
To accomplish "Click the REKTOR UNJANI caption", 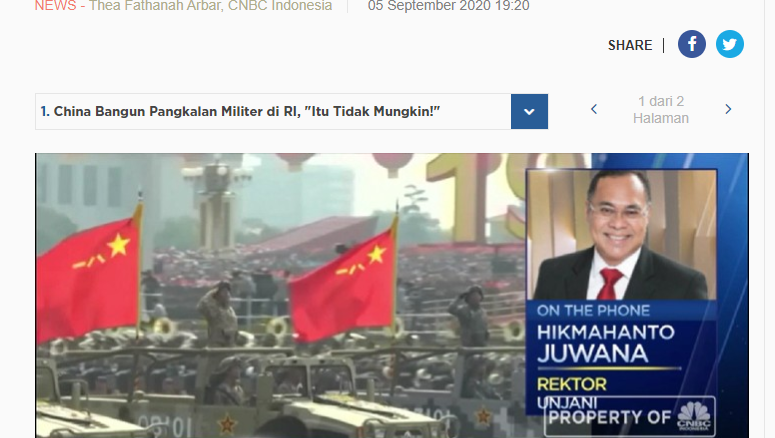I will point(572,393).
